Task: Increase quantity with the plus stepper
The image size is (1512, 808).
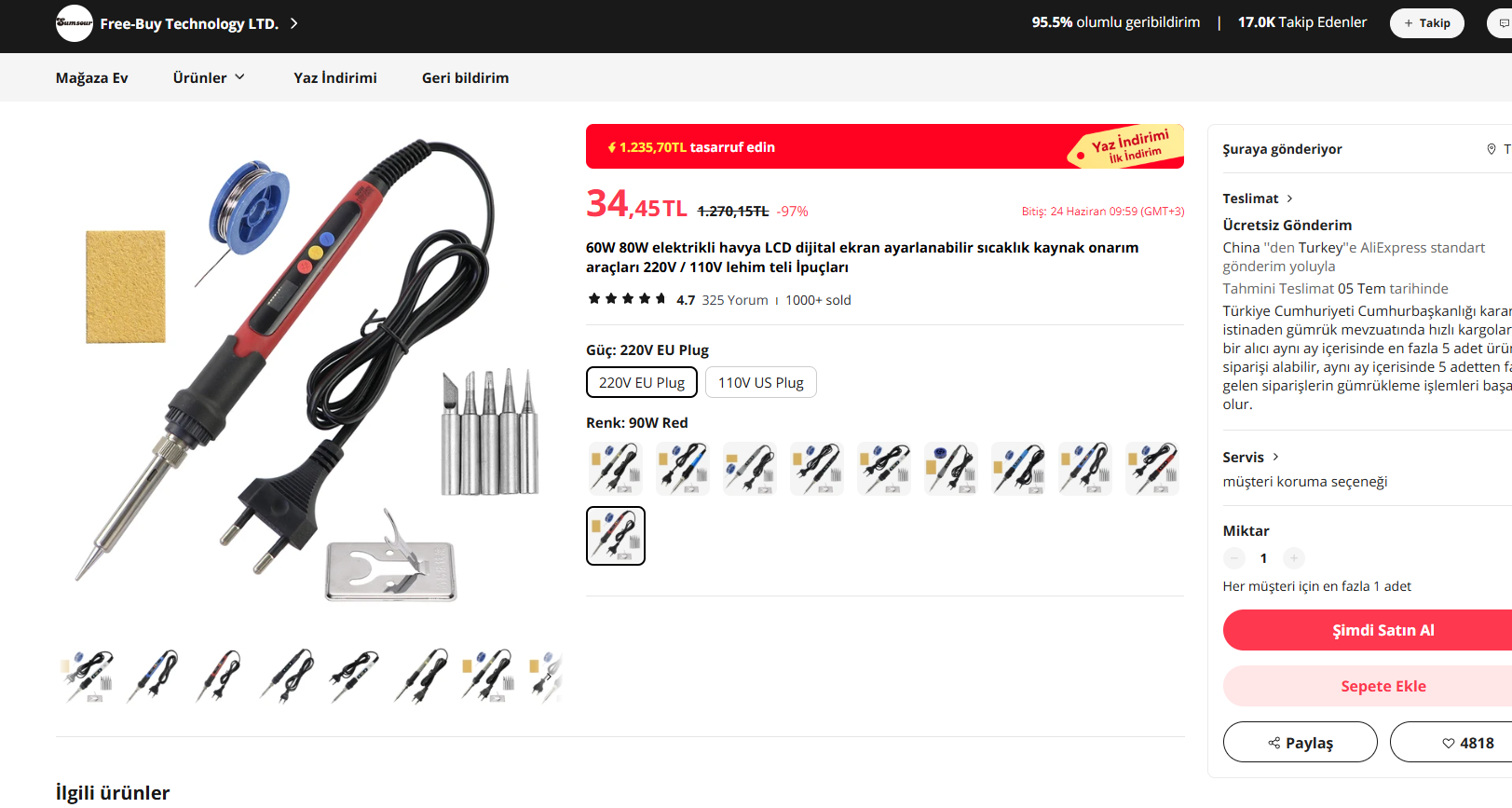Action: 1293,558
